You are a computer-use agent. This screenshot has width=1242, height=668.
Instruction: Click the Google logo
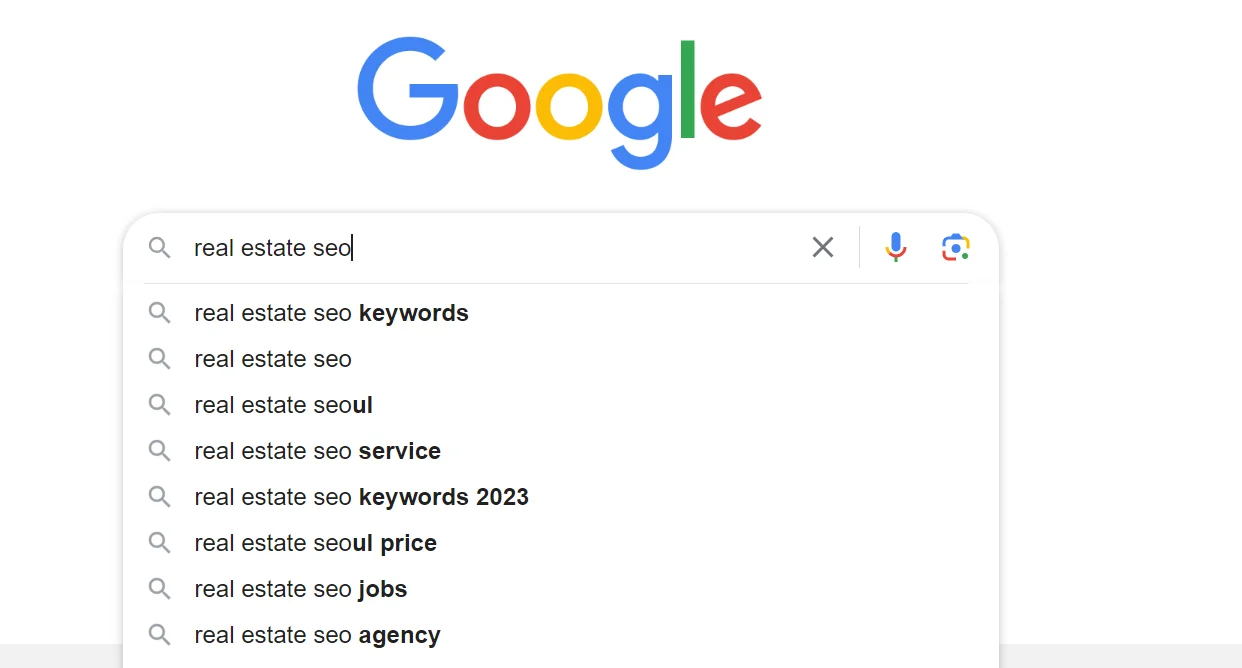tap(559, 102)
